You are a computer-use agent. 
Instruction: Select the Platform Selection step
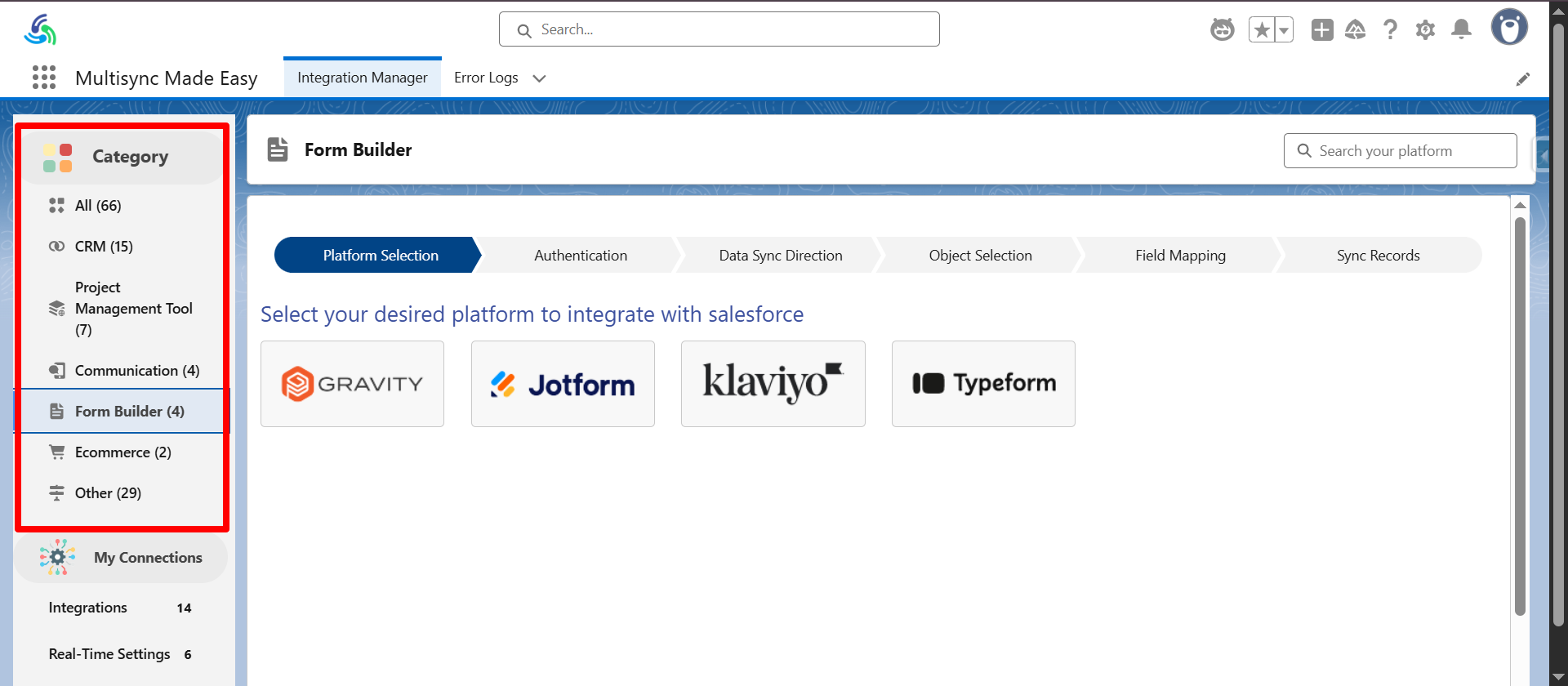point(378,256)
